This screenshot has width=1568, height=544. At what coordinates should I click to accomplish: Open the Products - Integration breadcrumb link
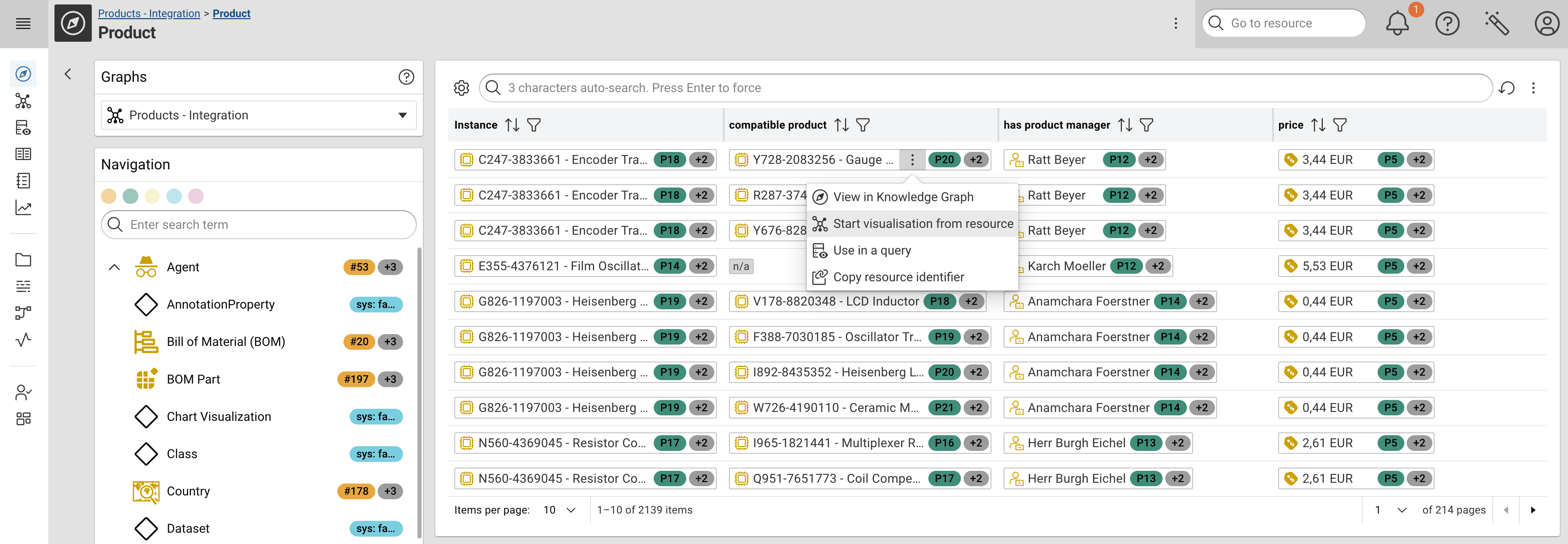[149, 13]
